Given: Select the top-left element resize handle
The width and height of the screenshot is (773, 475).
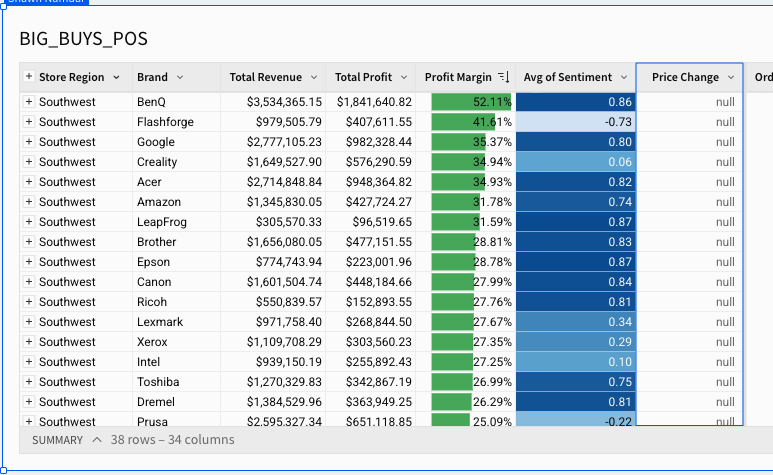Looking at the screenshot, I should click(3, 6).
